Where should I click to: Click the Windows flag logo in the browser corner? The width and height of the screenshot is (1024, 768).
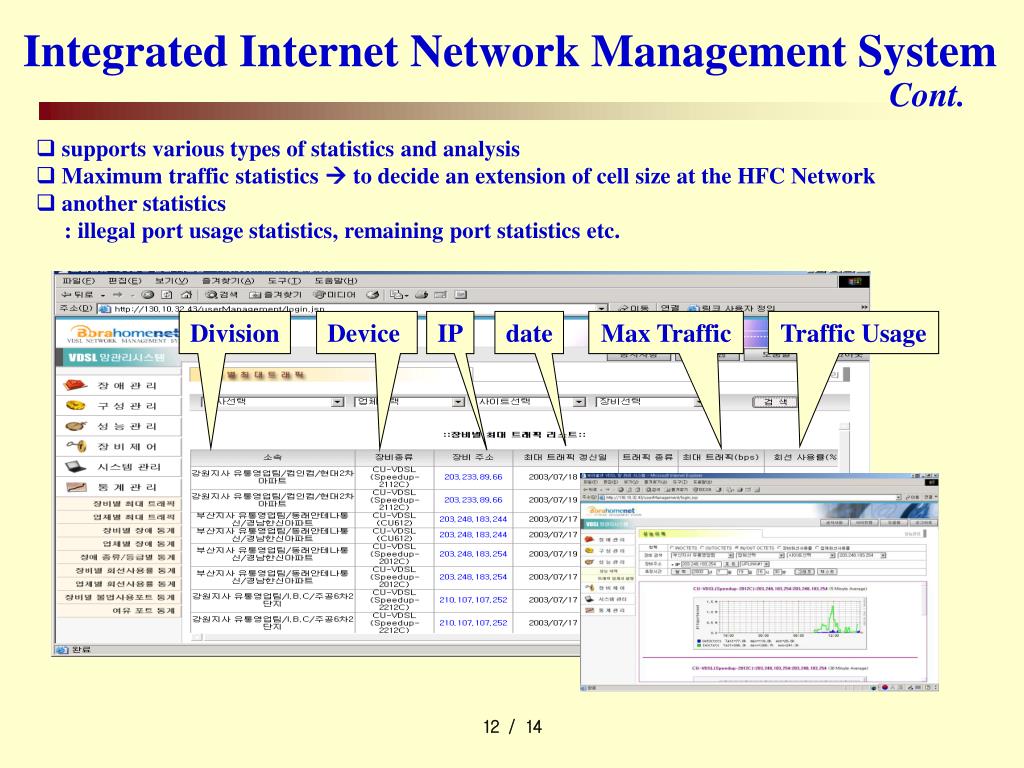[x=855, y=281]
